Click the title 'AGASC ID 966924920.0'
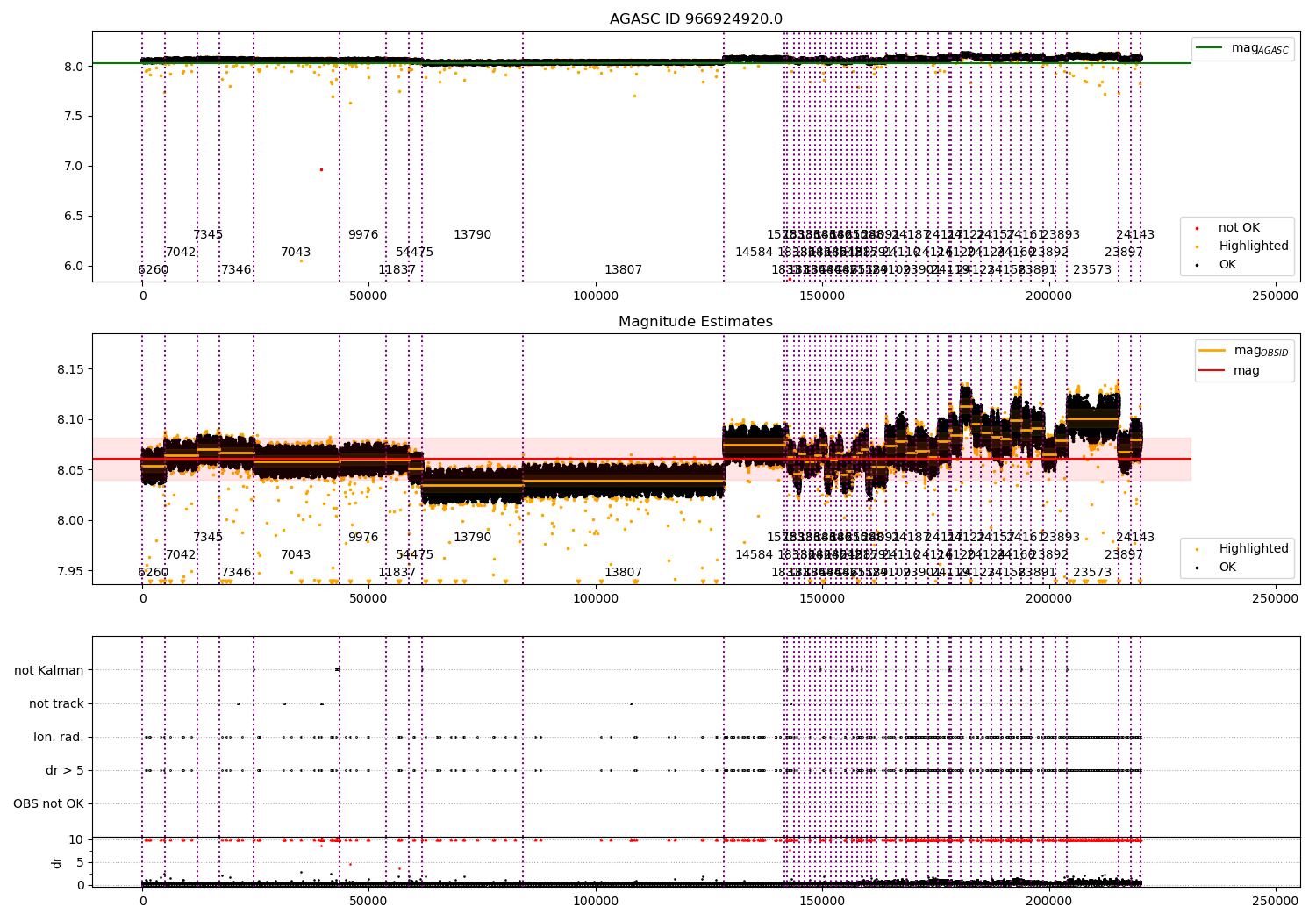This screenshot has width=1316, height=921. pyautogui.click(x=696, y=19)
